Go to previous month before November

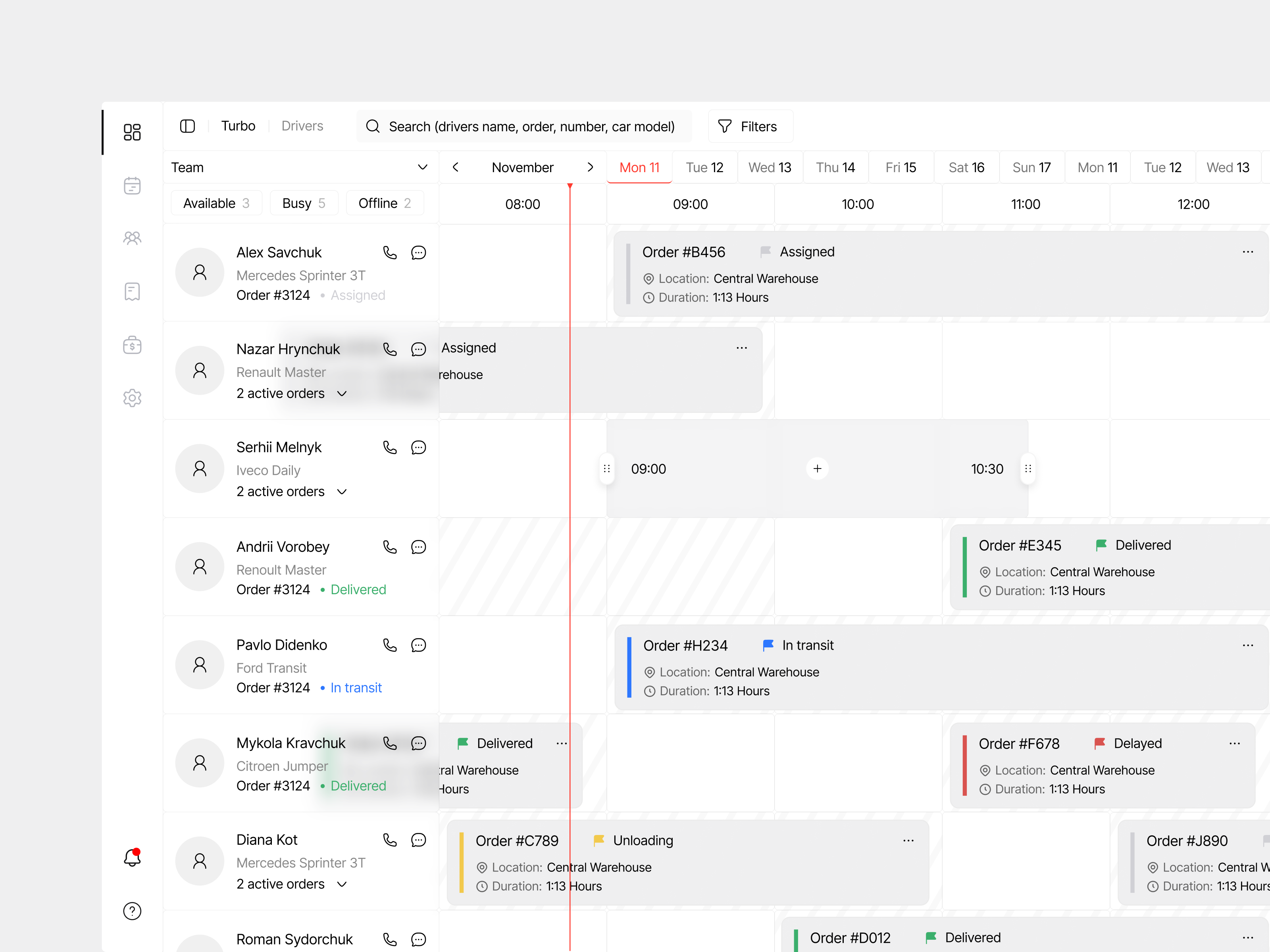pyautogui.click(x=456, y=167)
